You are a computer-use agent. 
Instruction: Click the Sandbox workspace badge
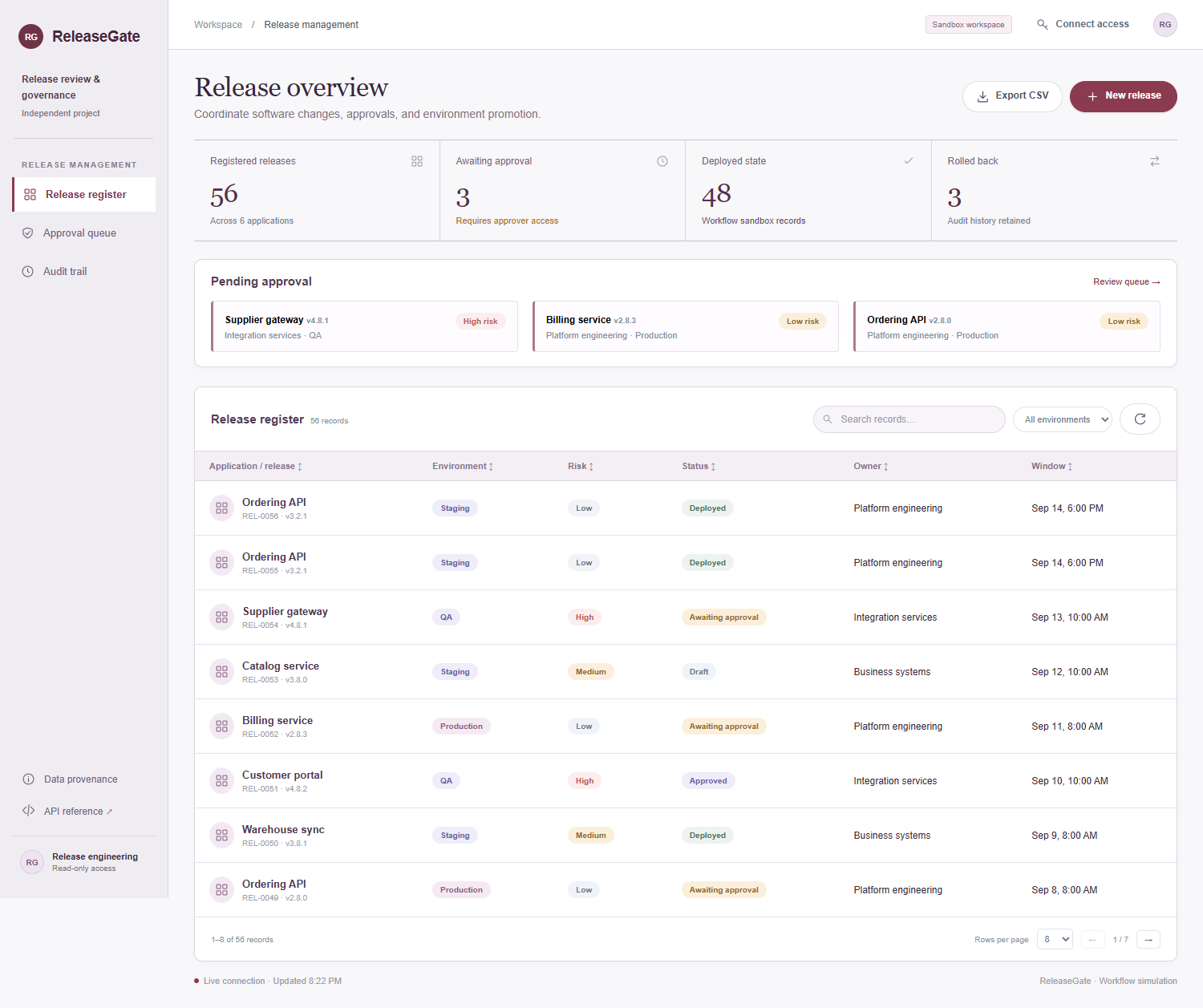click(968, 25)
